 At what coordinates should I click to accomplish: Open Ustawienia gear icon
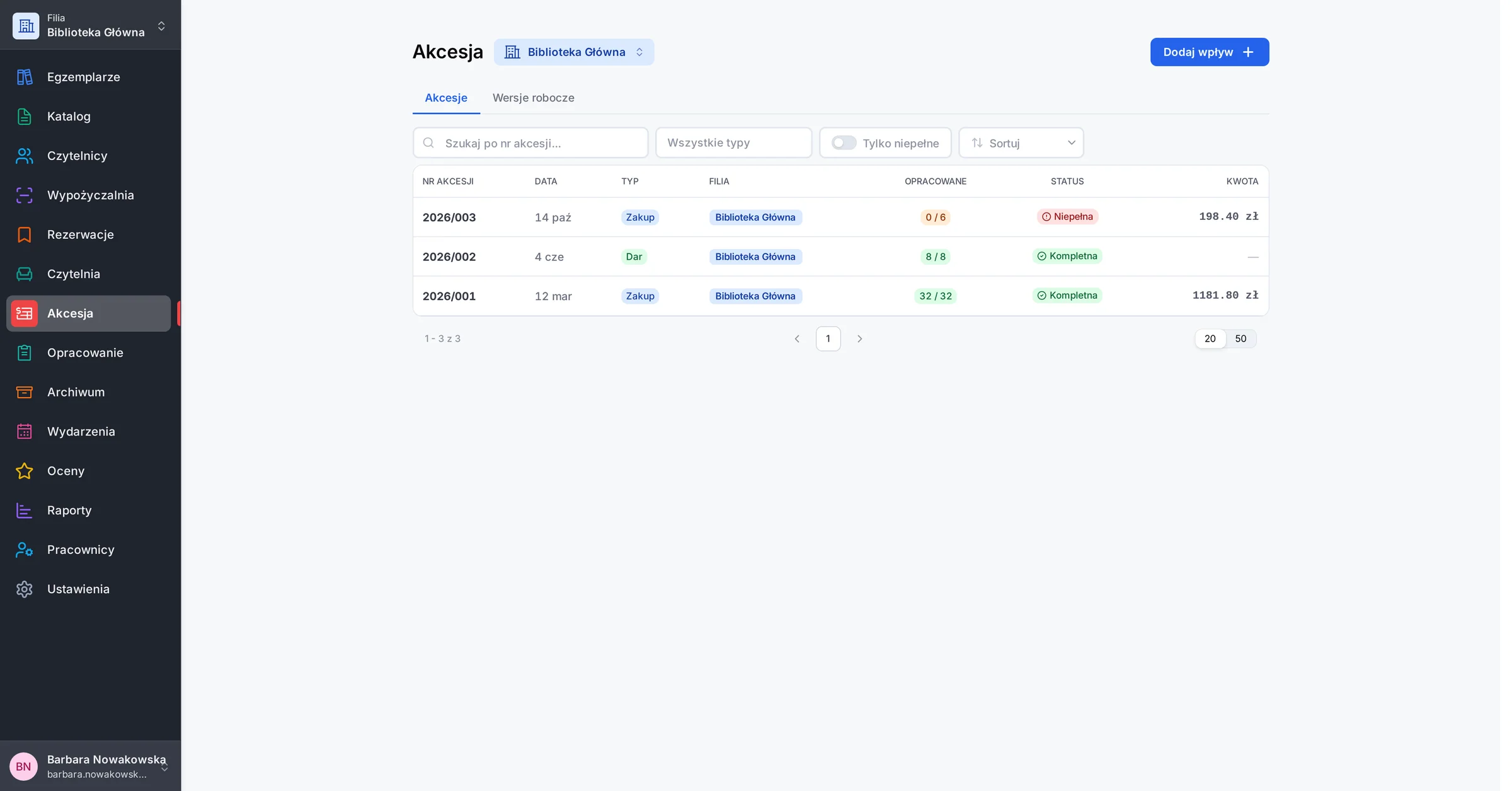click(x=25, y=589)
